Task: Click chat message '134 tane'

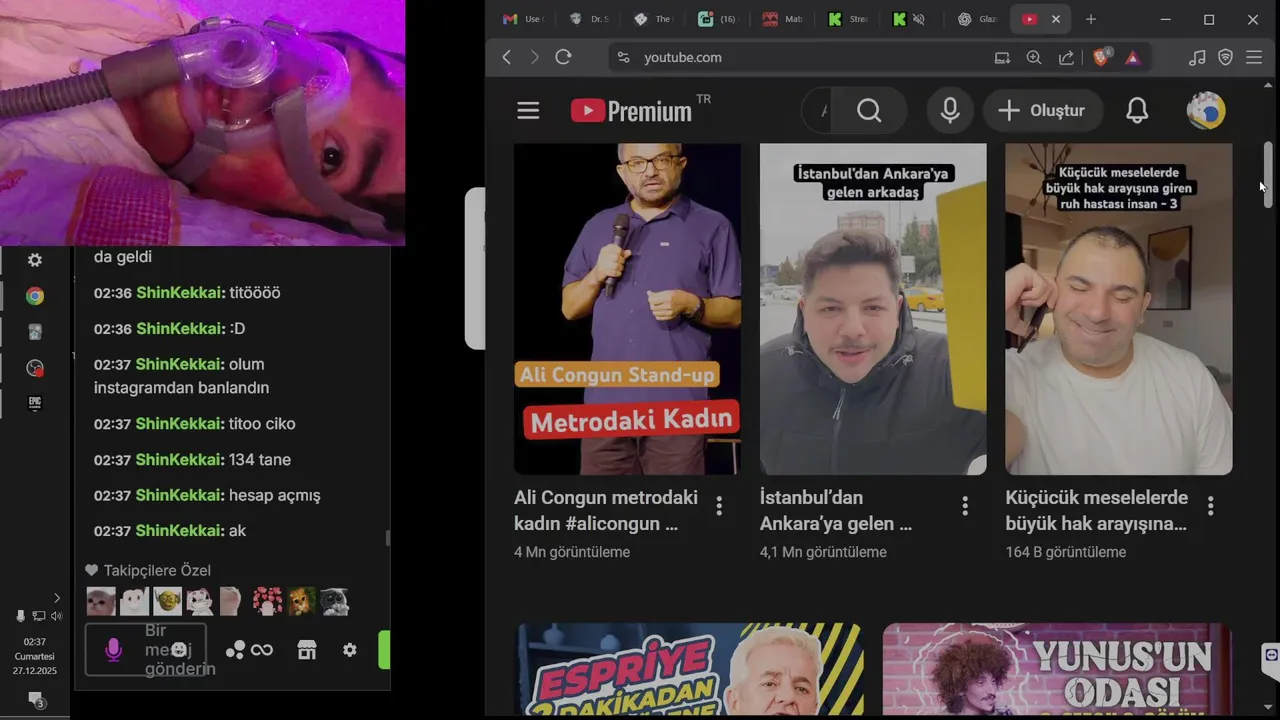Action: click(260, 459)
